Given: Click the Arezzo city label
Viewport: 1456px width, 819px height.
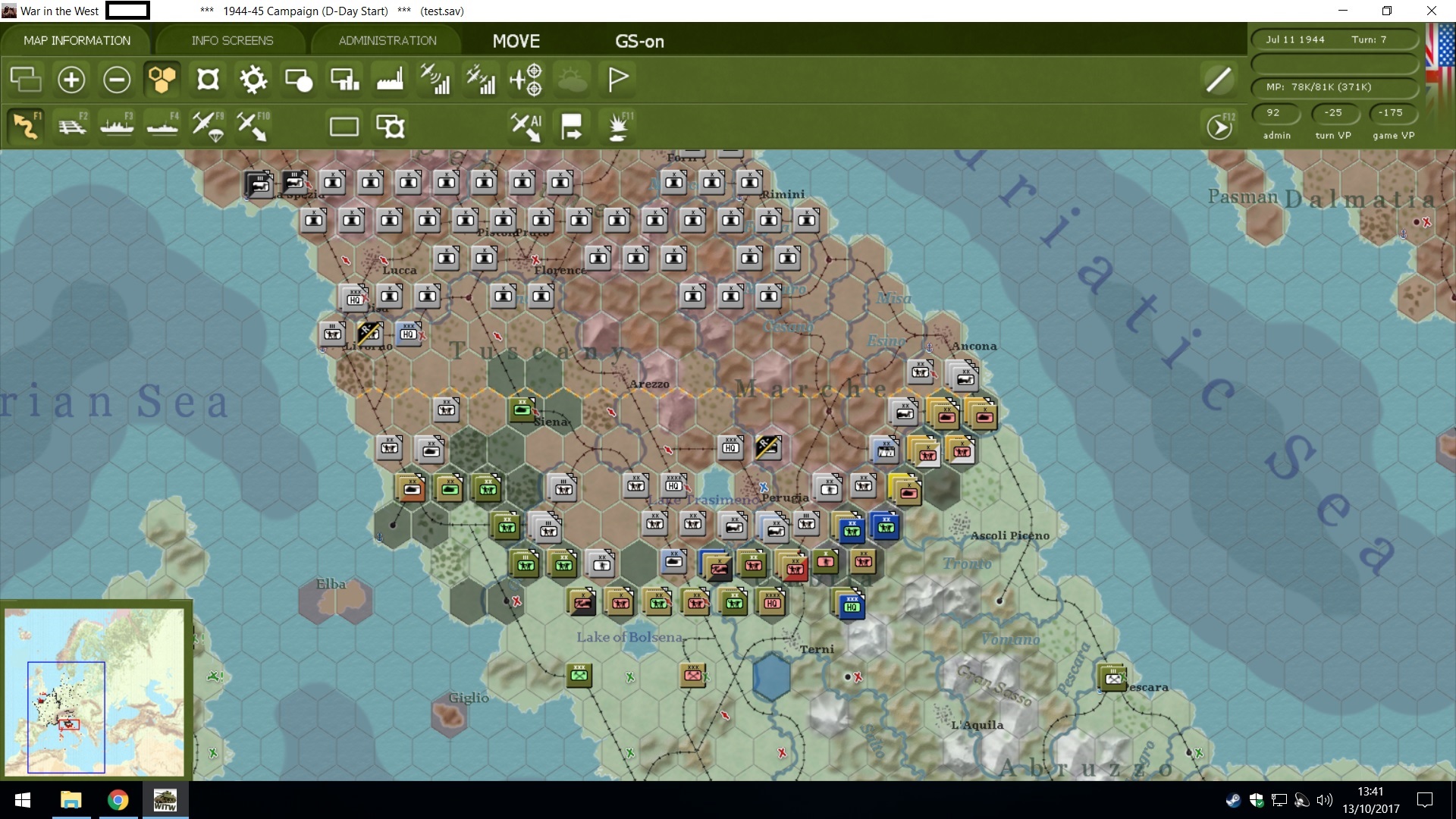Looking at the screenshot, I should [x=649, y=384].
